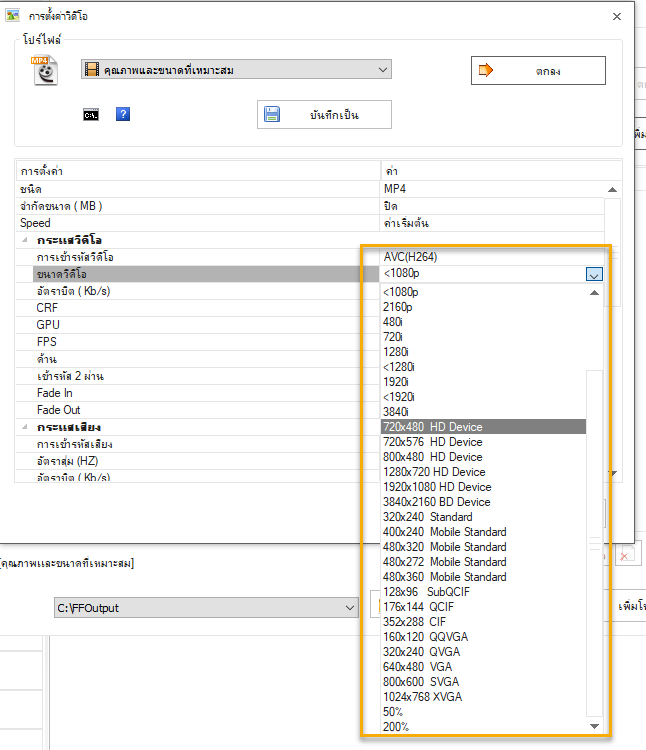Pick the 2160p video size option
This screenshot has height=750, width=646.
(x=397, y=307)
